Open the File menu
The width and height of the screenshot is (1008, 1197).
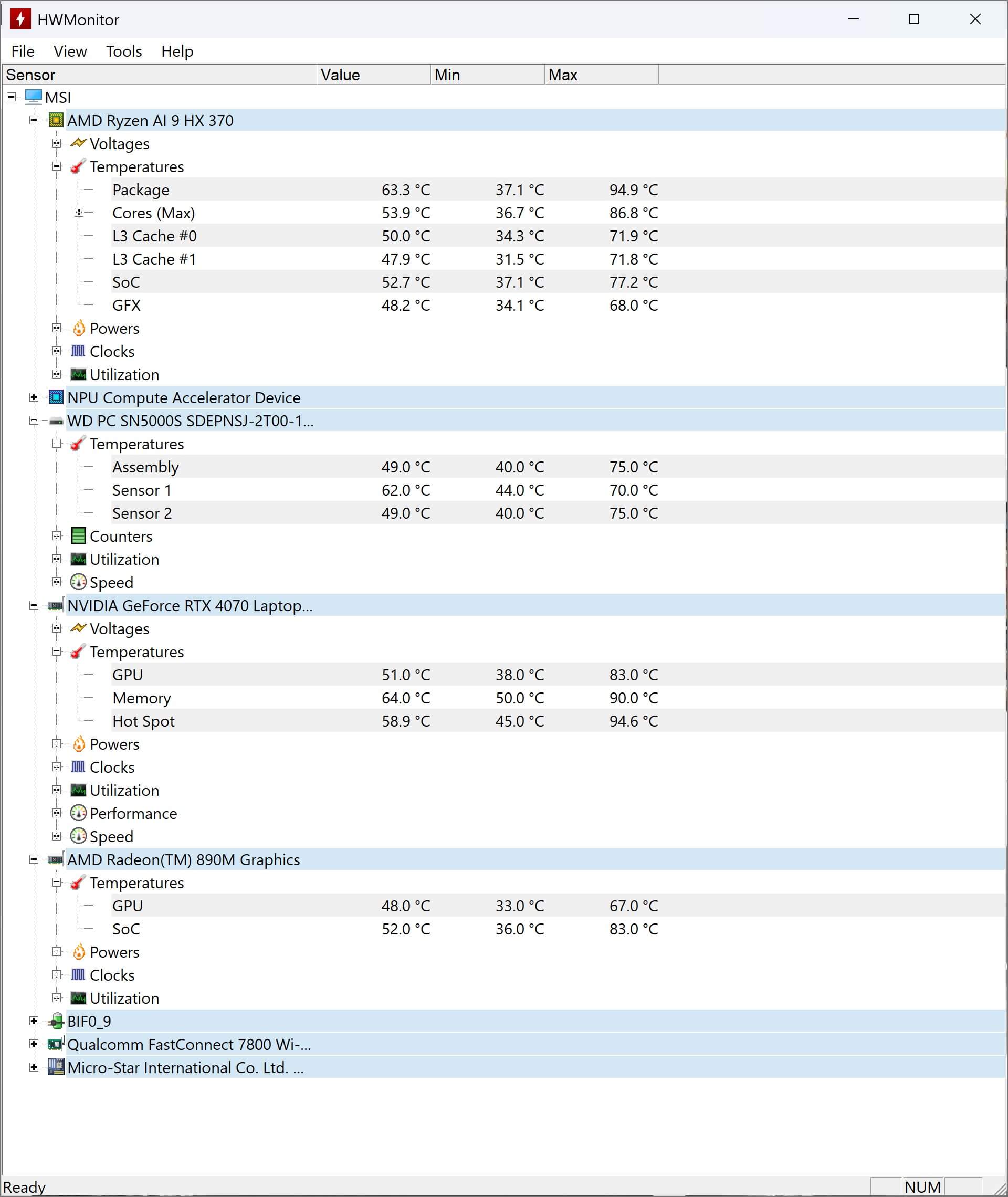pyautogui.click(x=23, y=51)
